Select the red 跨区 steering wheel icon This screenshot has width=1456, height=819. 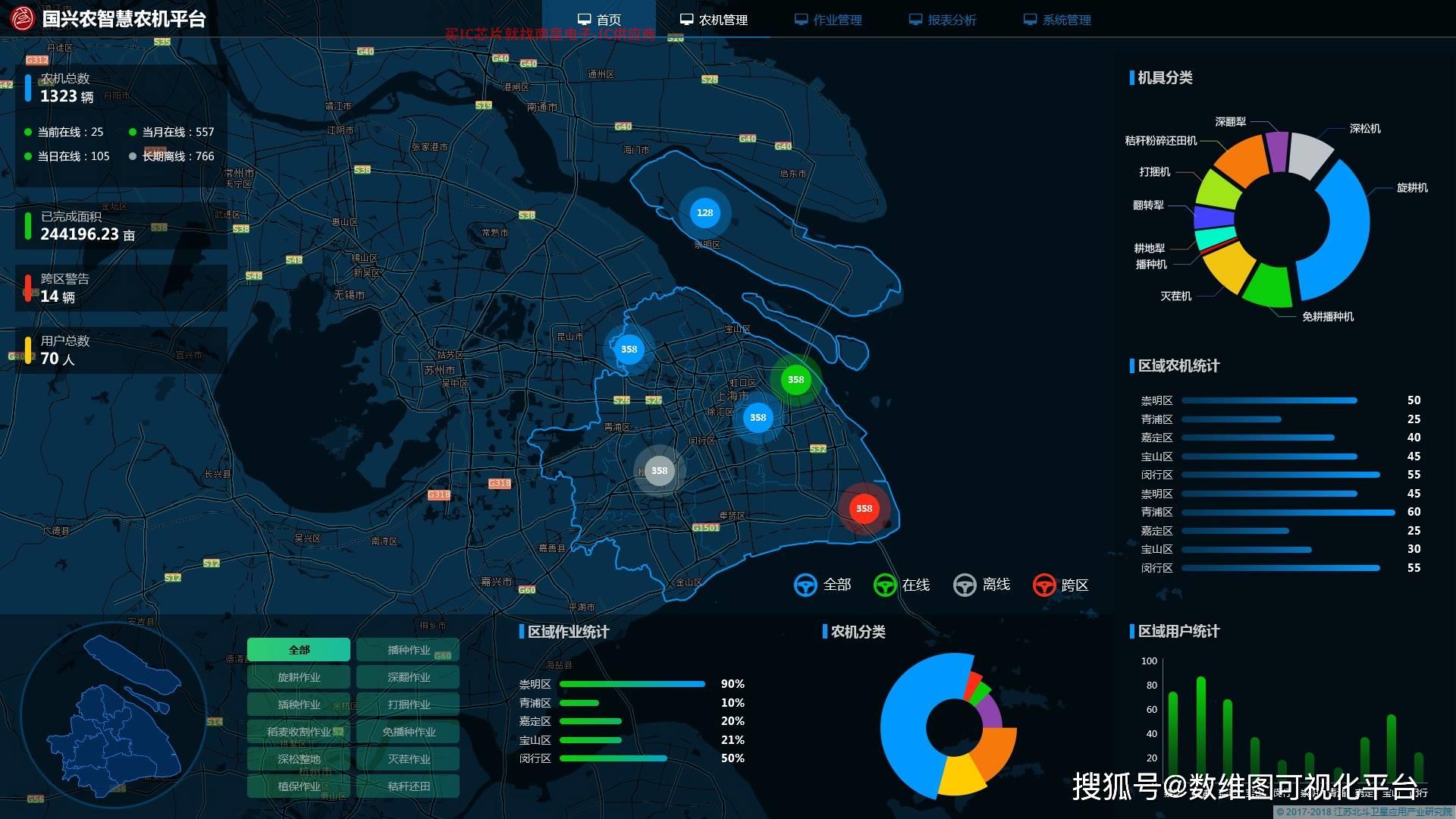tap(1044, 585)
